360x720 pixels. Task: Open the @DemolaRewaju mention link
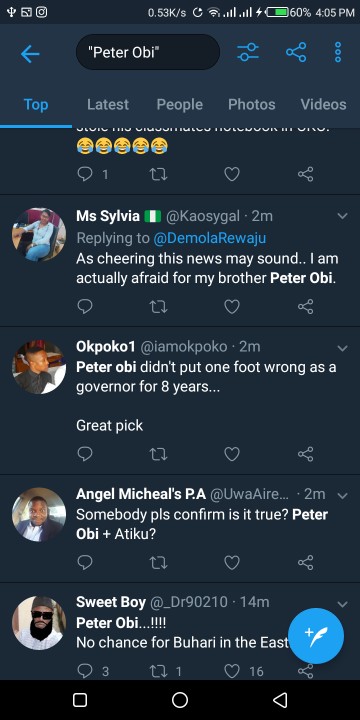[x=209, y=238]
